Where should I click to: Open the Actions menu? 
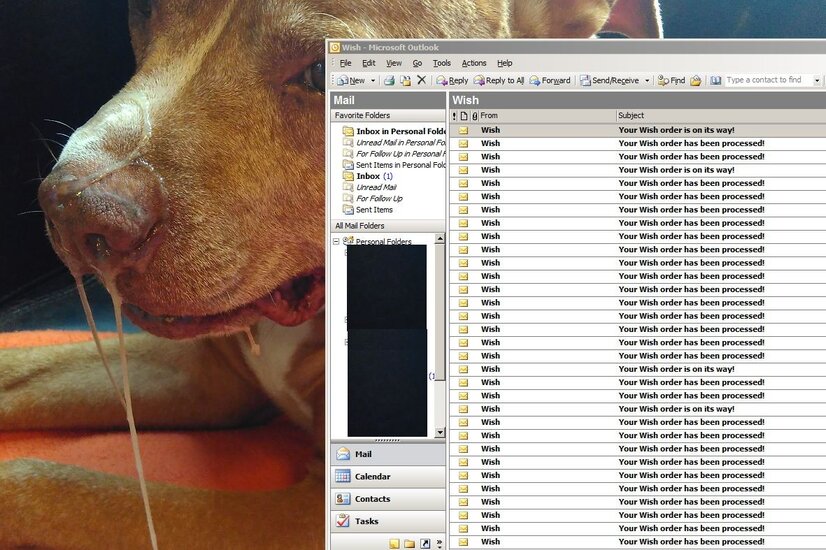click(x=474, y=63)
